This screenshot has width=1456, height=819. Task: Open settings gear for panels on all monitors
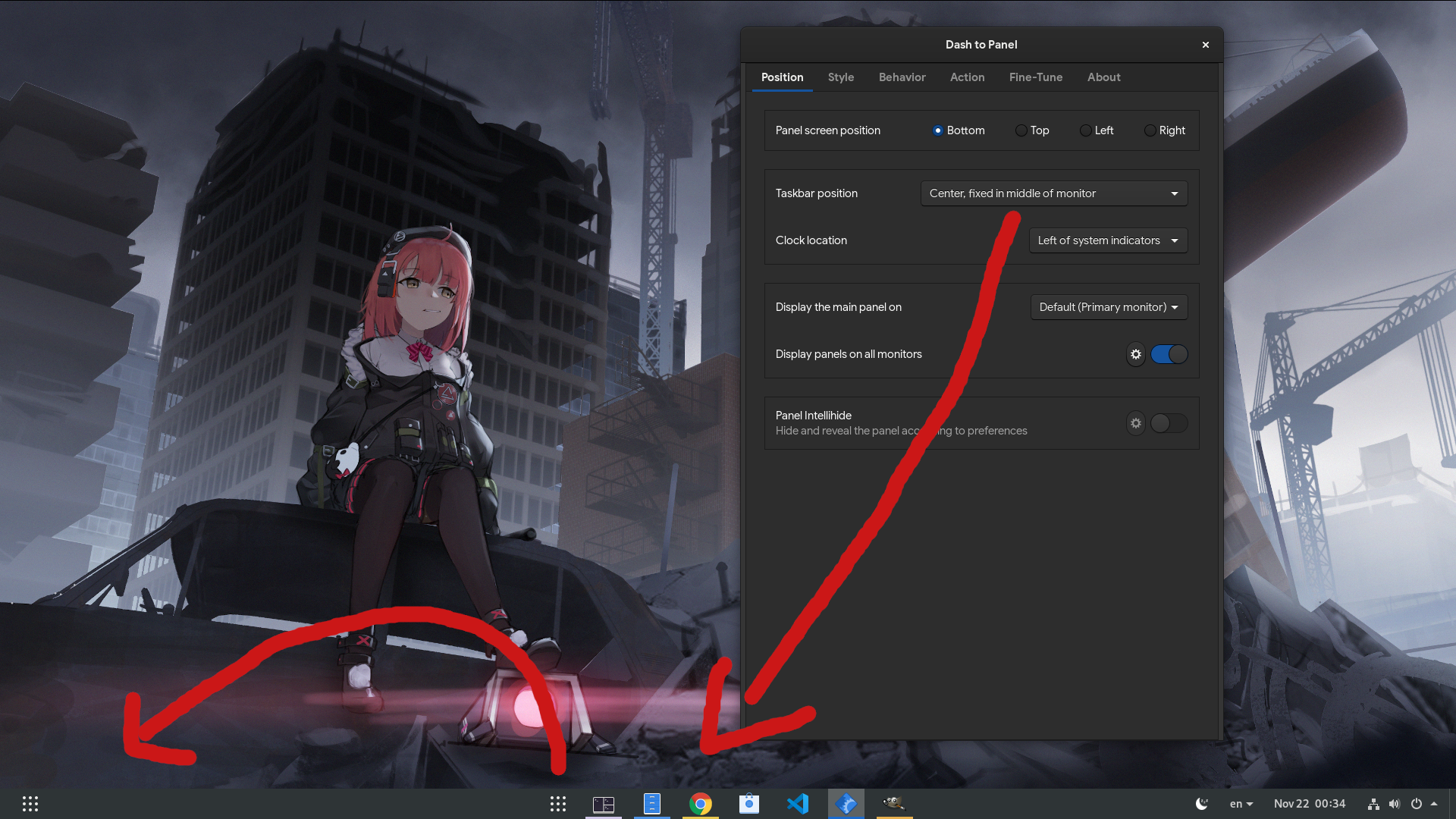(x=1136, y=354)
